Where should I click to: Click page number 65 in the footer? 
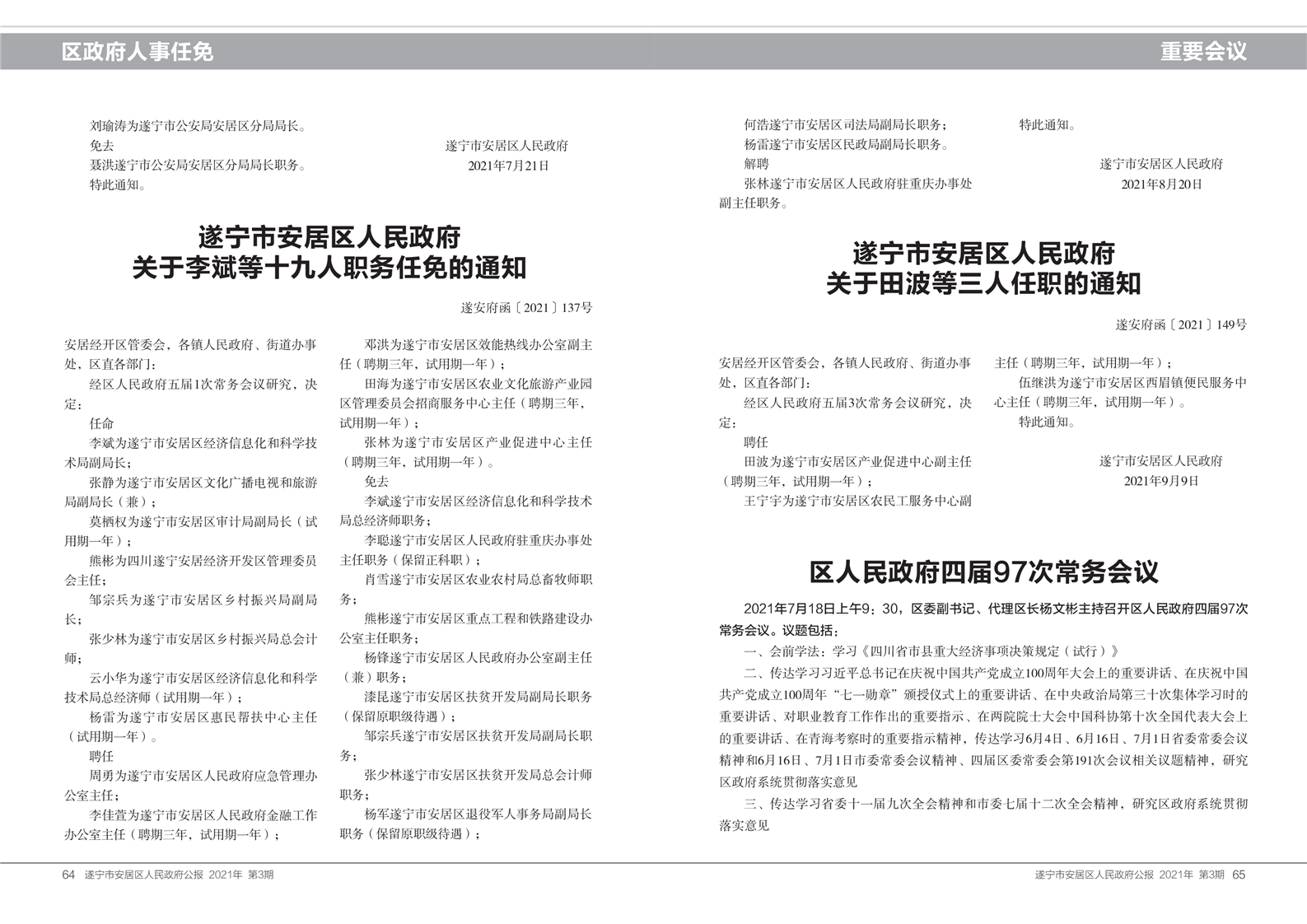pos(1239,875)
